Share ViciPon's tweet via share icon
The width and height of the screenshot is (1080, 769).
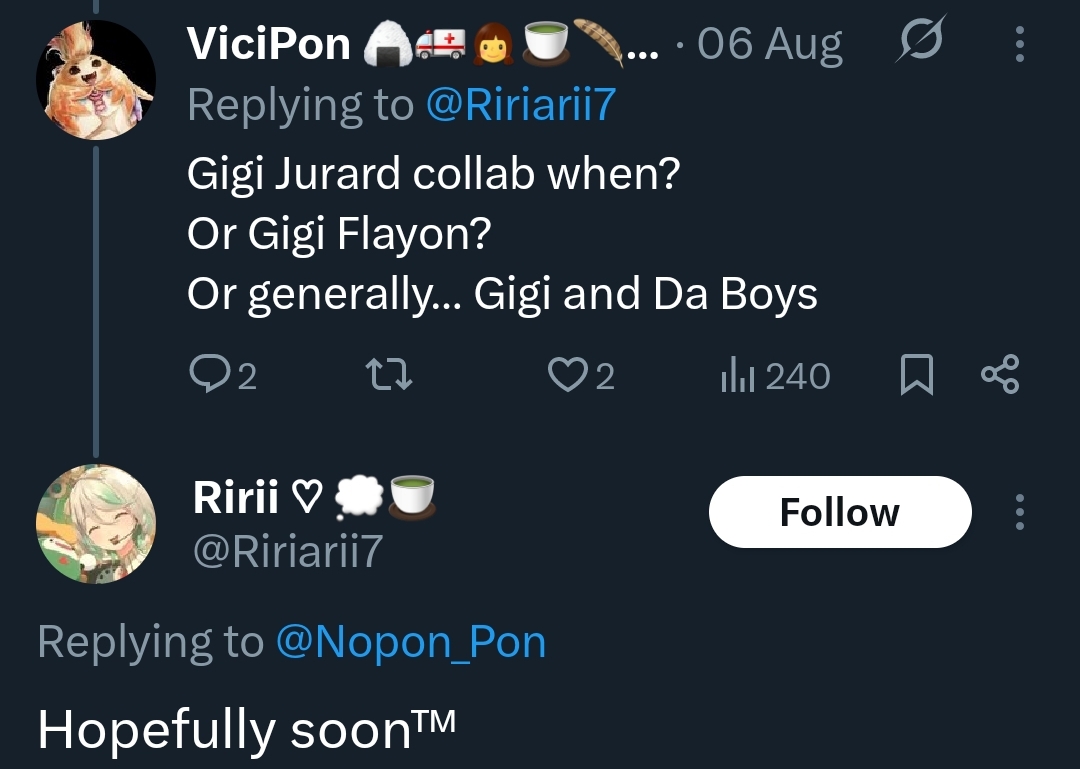pos(1000,374)
